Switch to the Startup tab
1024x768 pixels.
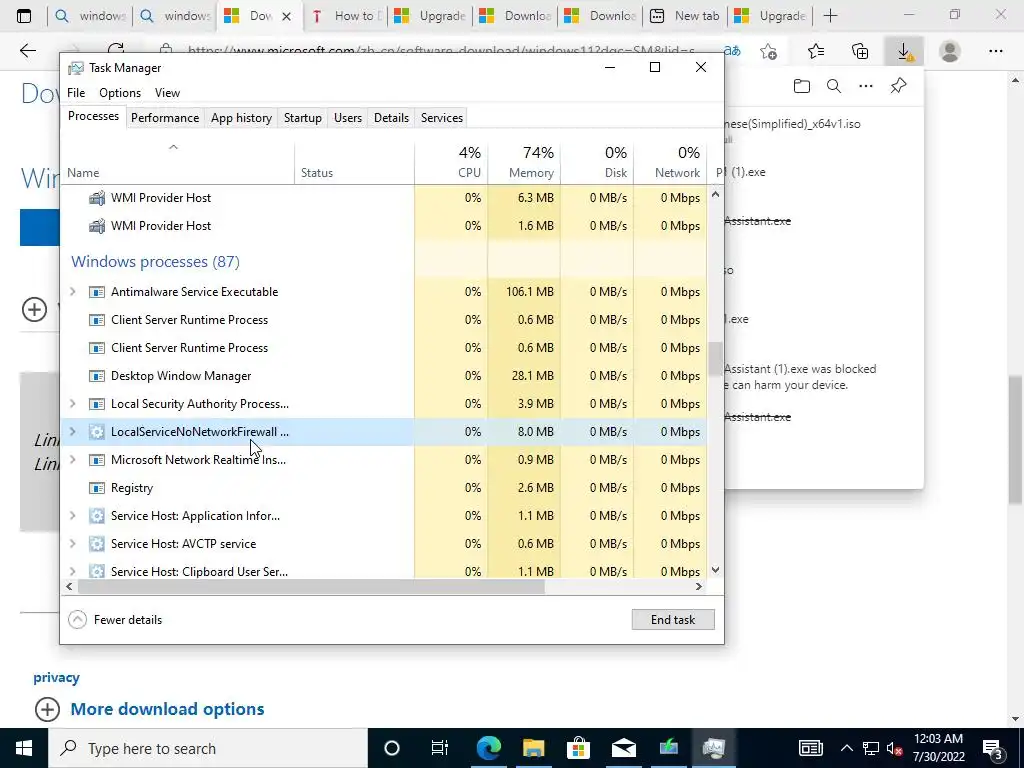point(302,118)
